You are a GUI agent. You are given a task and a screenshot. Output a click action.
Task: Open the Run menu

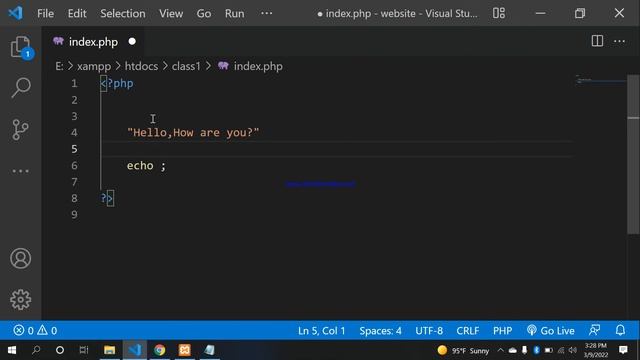click(234, 13)
